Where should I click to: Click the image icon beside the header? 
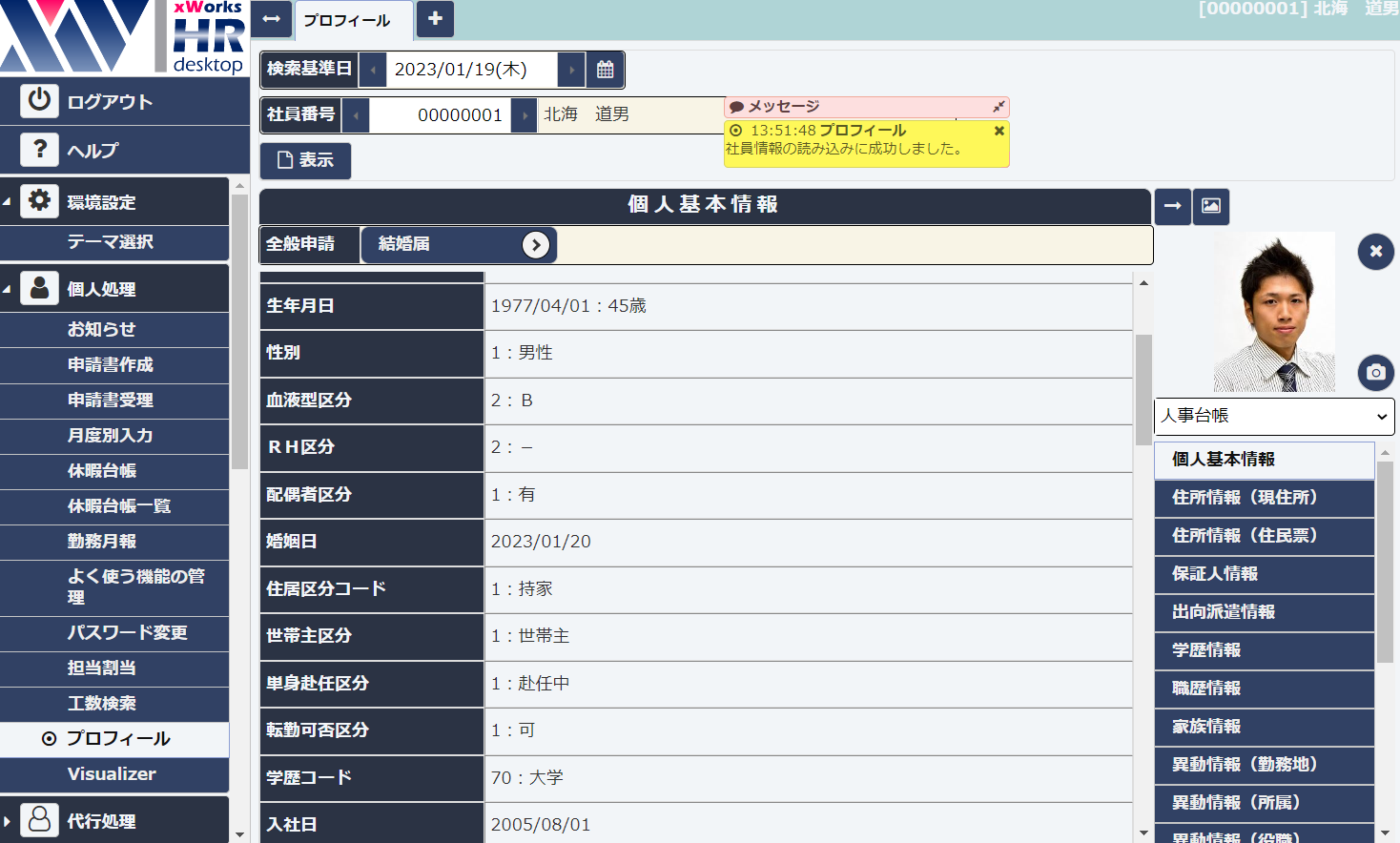click(x=1211, y=206)
